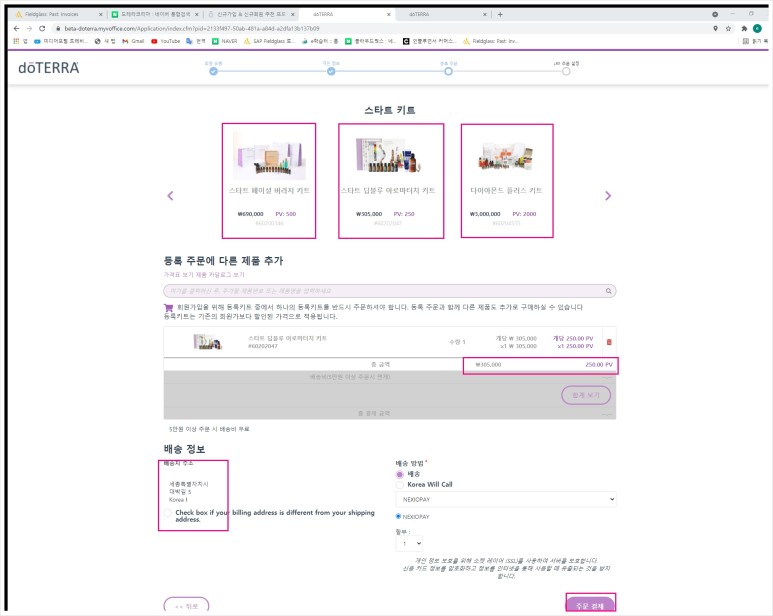Click the browser address bar URL
The height and width of the screenshot is (616, 773).
[191, 29]
